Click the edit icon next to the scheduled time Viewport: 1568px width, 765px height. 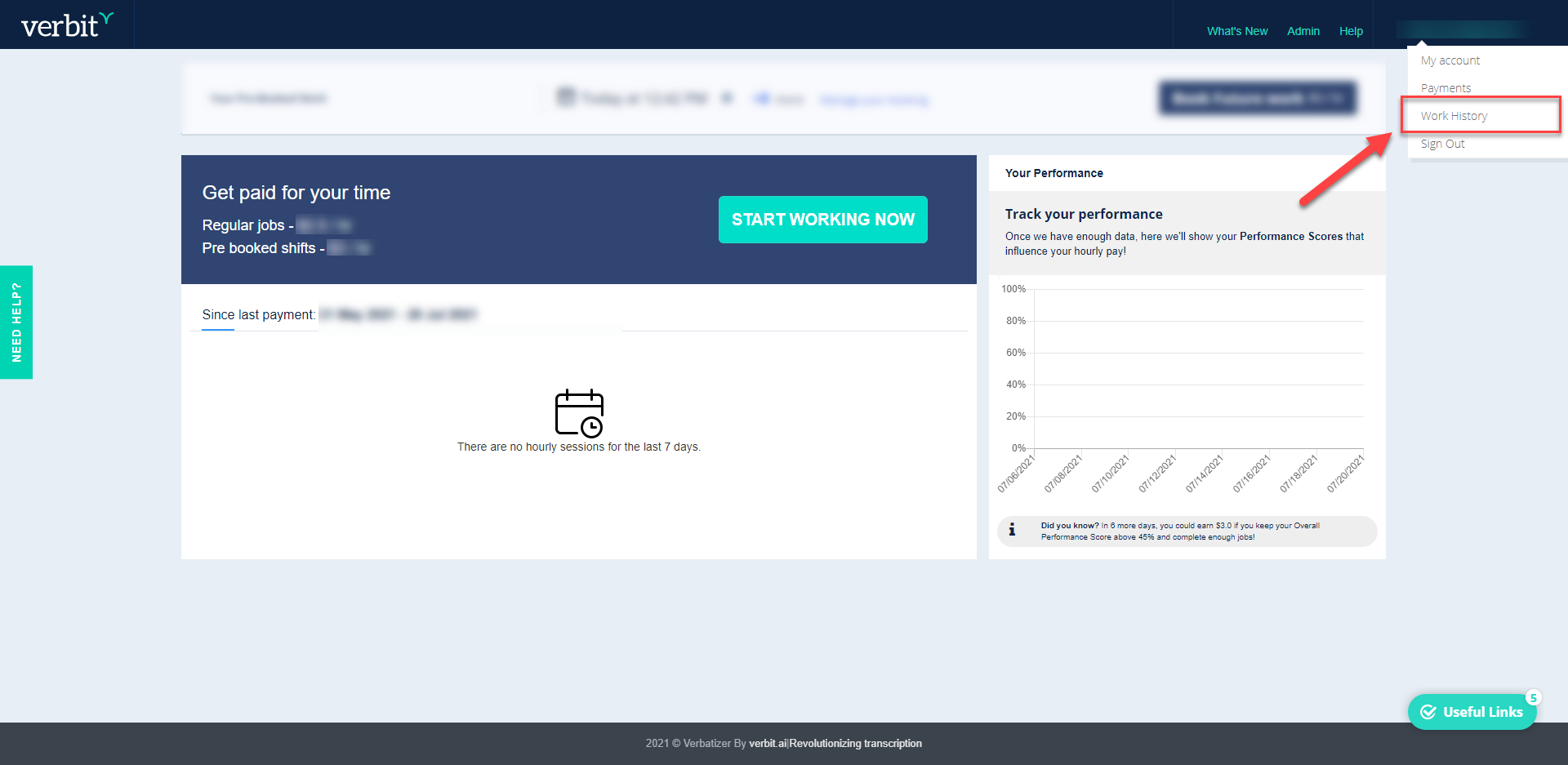(727, 96)
